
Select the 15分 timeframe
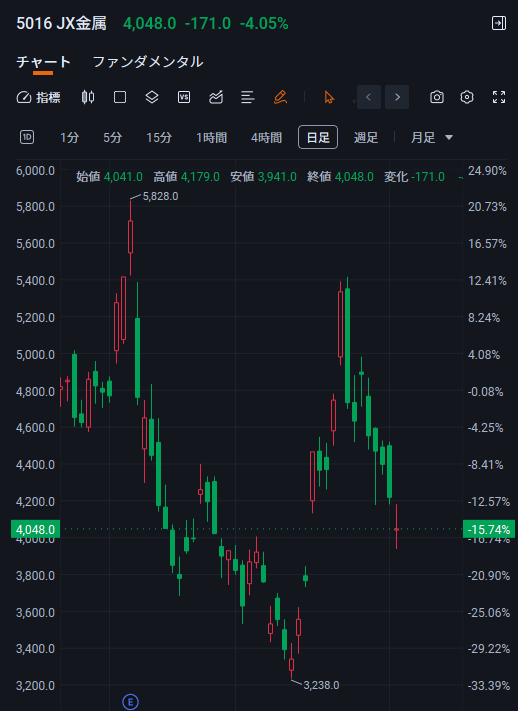pyautogui.click(x=159, y=137)
